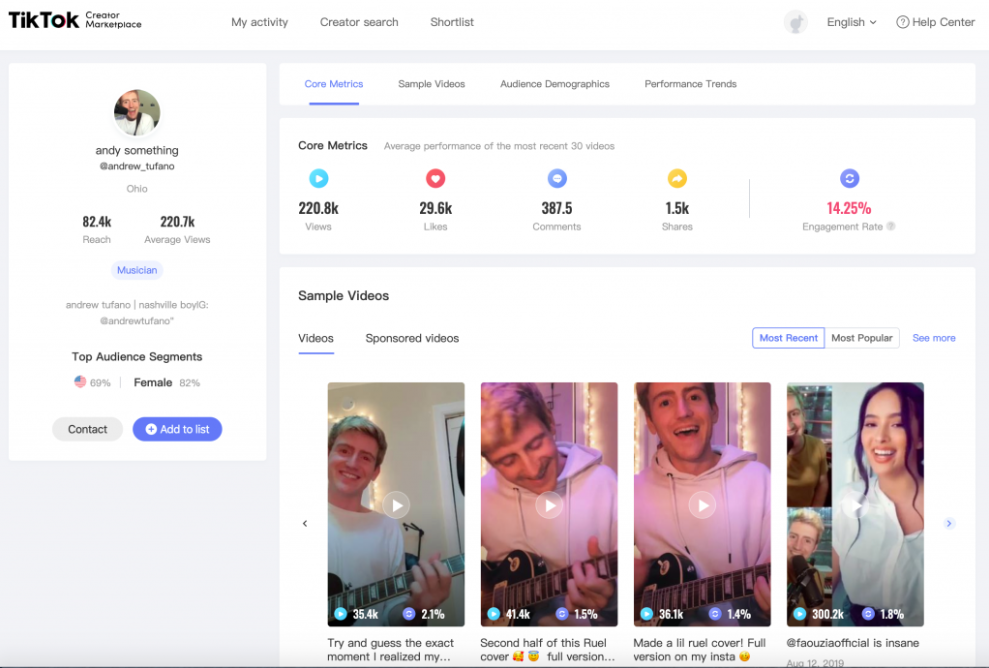
Task: Click the '@faouziaofficial is insane' caption
Action: (x=853, y=643)
